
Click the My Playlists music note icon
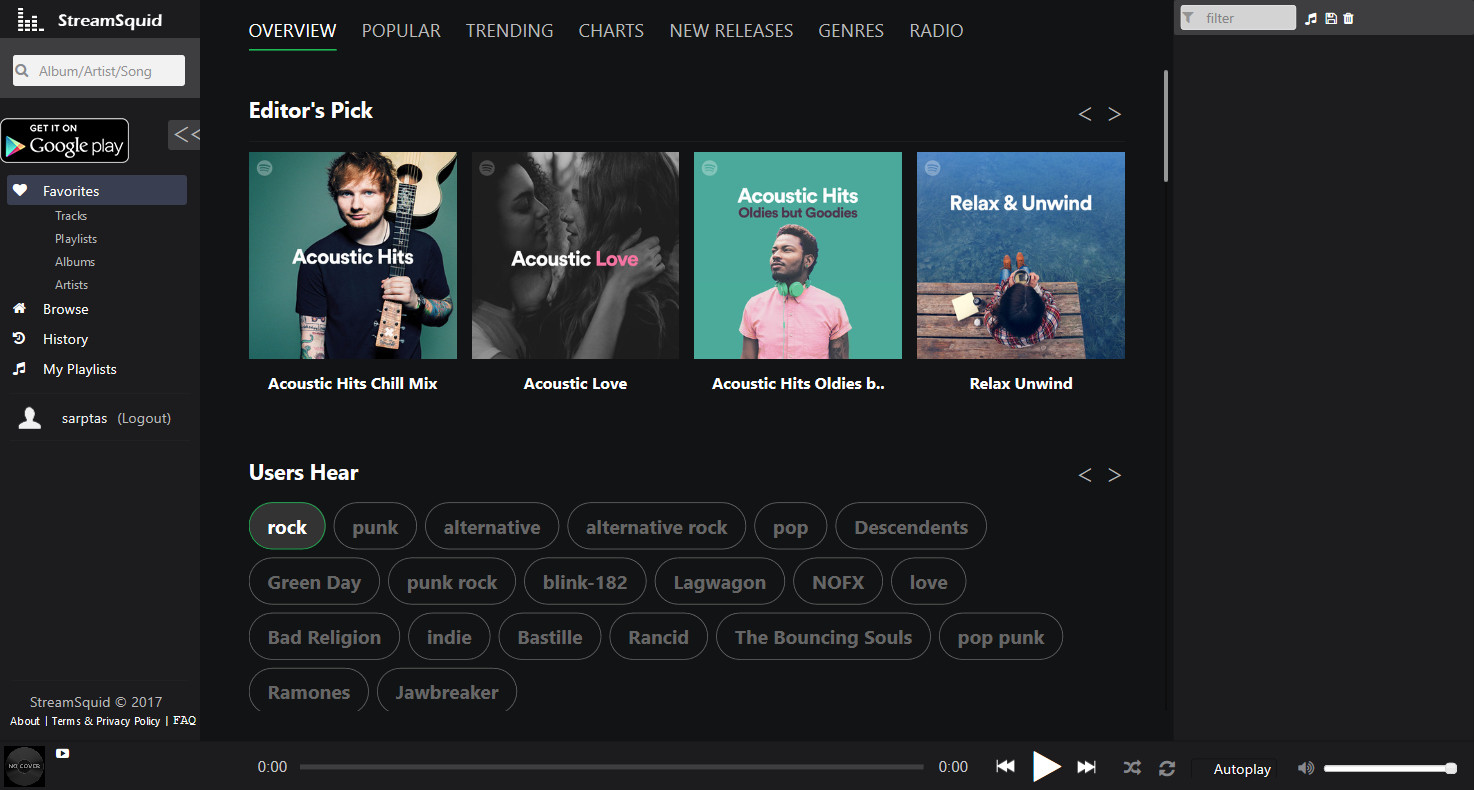tap(19, 368)
